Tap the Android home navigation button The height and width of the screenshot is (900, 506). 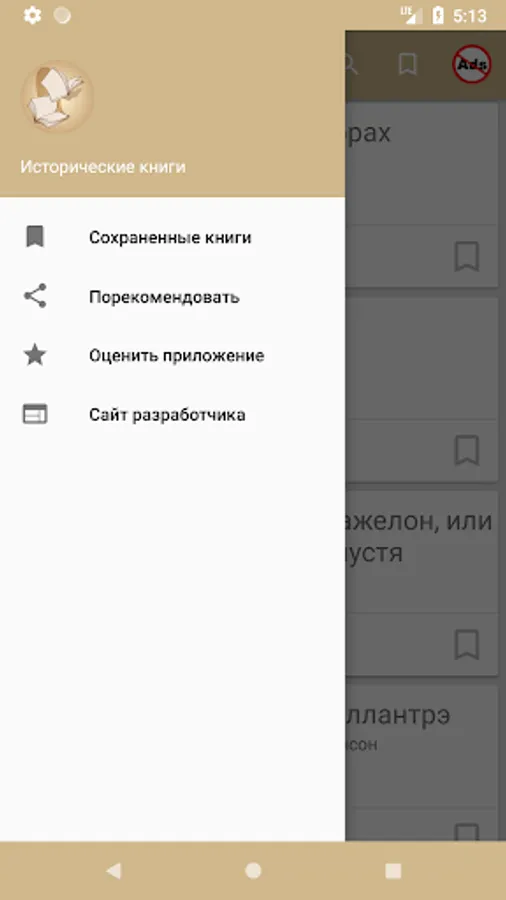tap(253, 871)
